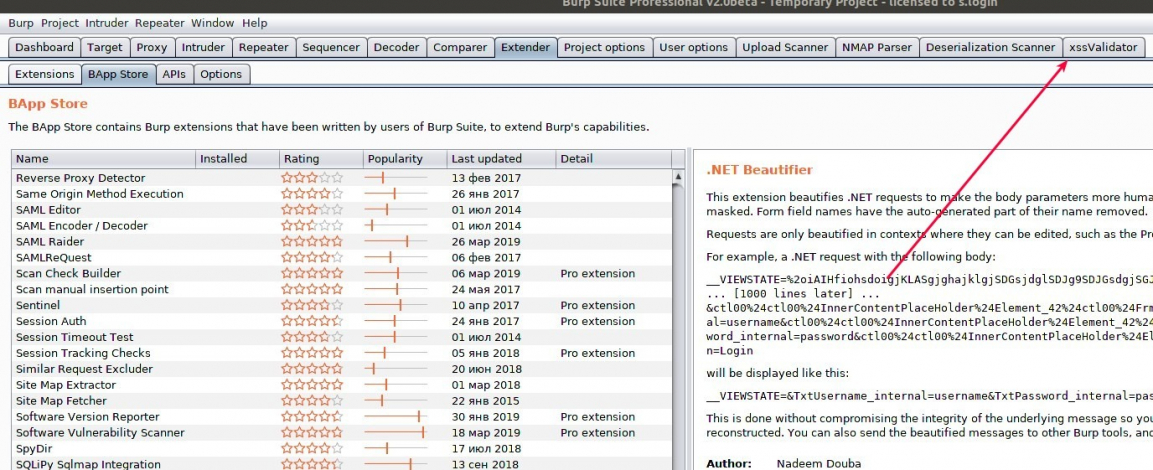Image resolution: width=1153 pixels, height=470 pixels.
Task: Click the author name Nadeem Douba
Action: pyautogui.click(x=820, y=464)
